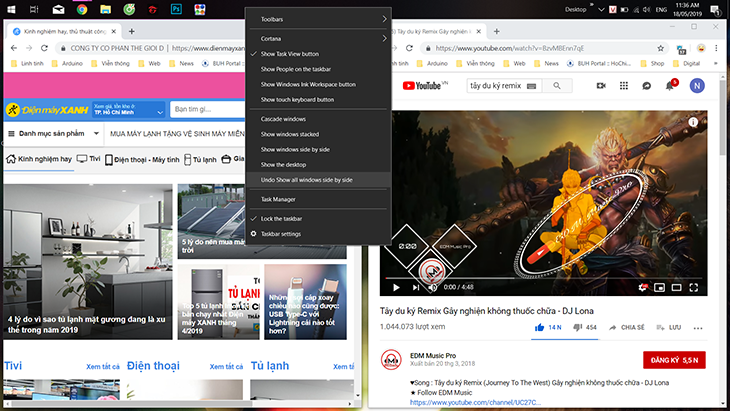
Task: Open YouTube notifications bell
Action: (670, 86)
